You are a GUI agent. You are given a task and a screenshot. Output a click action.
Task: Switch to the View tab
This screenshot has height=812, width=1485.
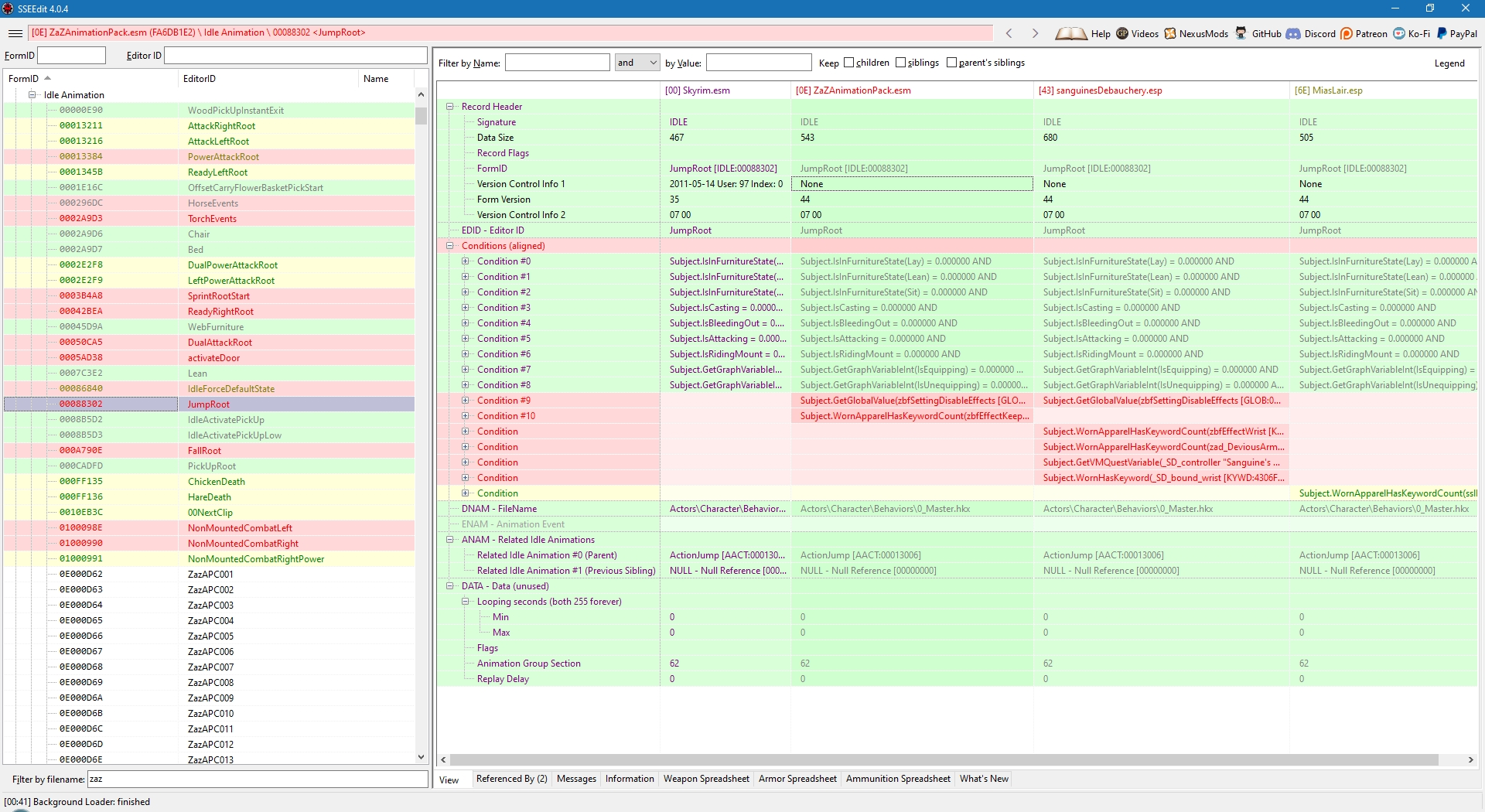[x=449, y=780]
